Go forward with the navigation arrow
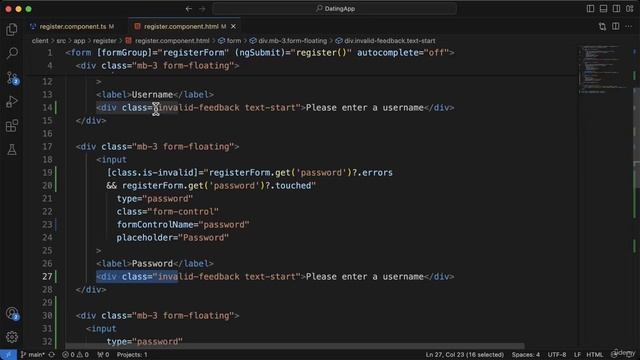Screen dimensions: 640x360 pyautogui.click(x=202, y=9)
